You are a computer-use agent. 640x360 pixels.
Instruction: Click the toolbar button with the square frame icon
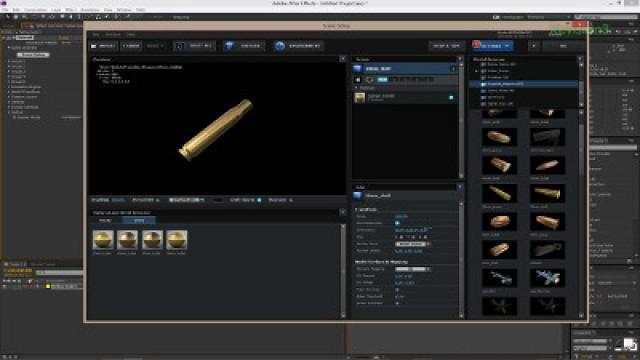point(194,46)
